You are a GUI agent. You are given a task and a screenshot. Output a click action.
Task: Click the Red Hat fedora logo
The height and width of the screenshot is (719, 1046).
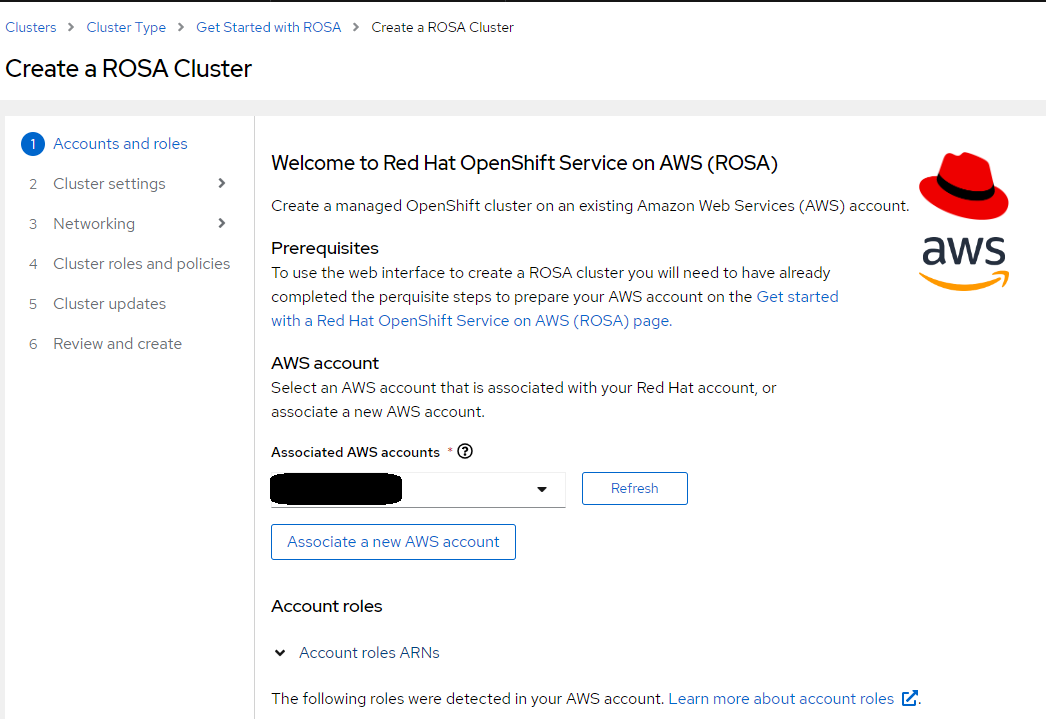click(962, 185)
